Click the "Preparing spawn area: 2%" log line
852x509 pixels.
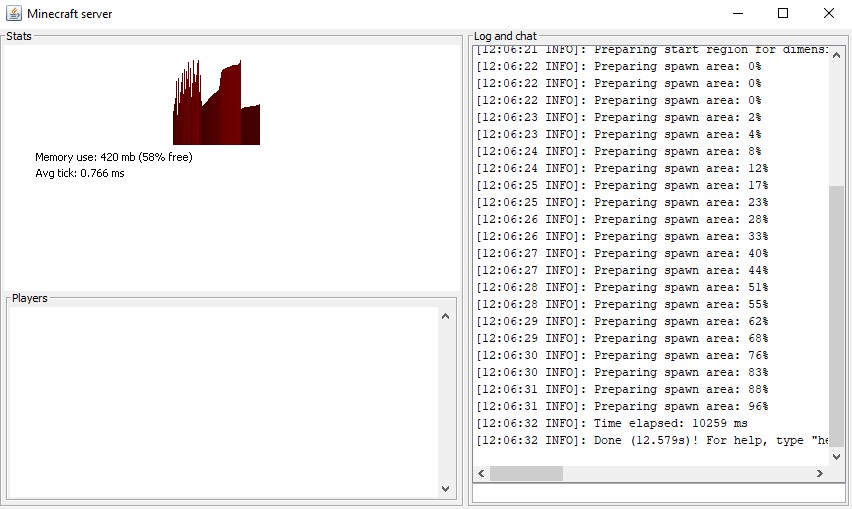pyautogui.click(x=619, y=117)
